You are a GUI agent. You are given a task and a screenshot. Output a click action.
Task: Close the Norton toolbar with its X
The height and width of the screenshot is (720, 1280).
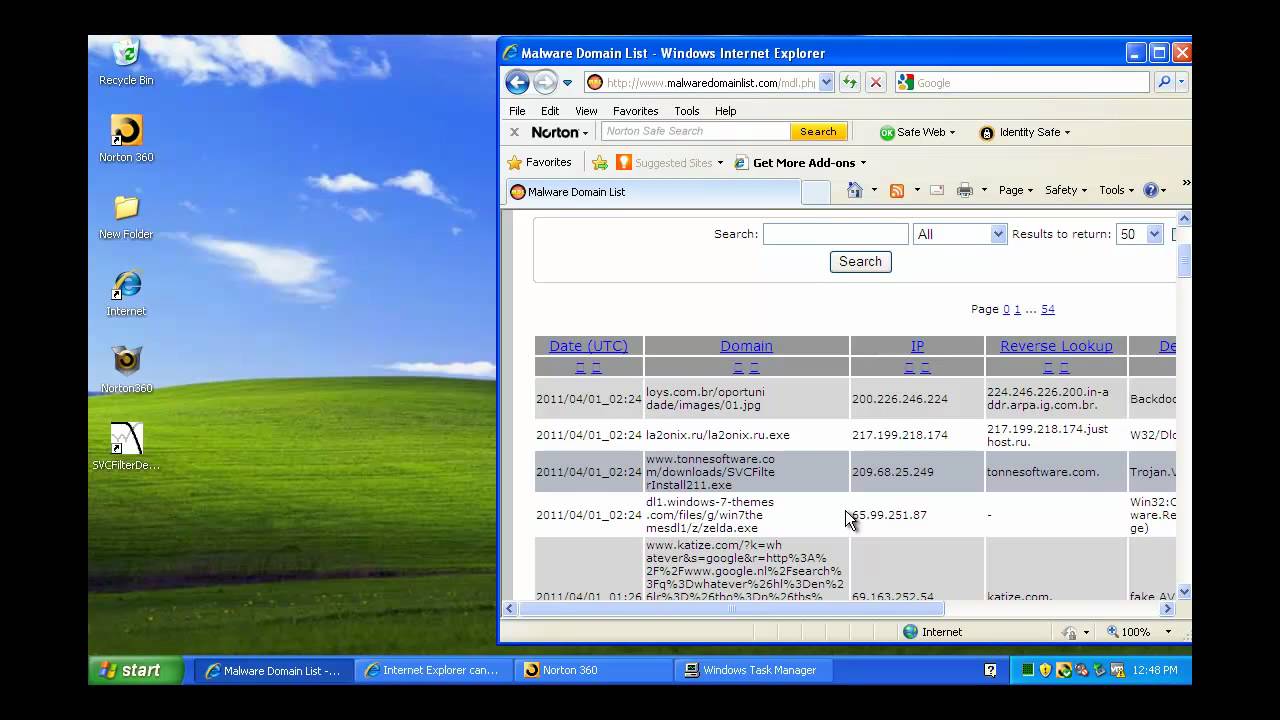(x=514, y=132)
